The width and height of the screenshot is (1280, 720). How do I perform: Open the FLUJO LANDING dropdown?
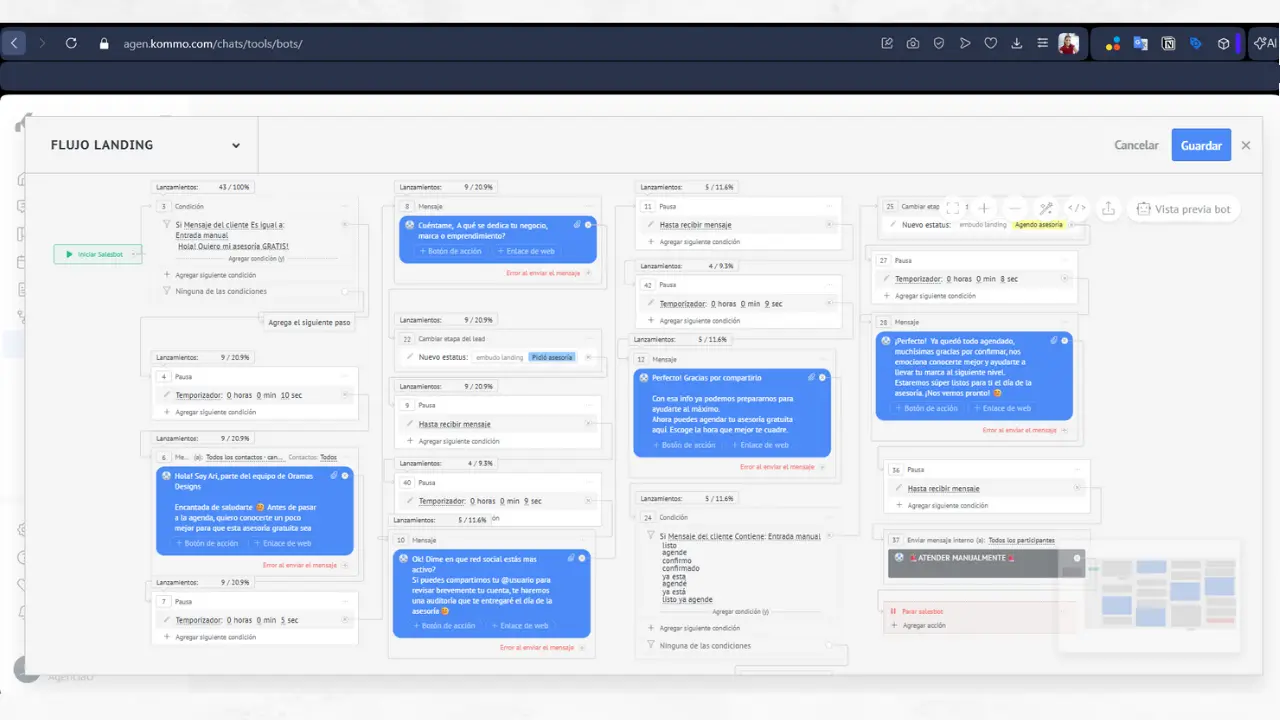click(x=236, y=145)
